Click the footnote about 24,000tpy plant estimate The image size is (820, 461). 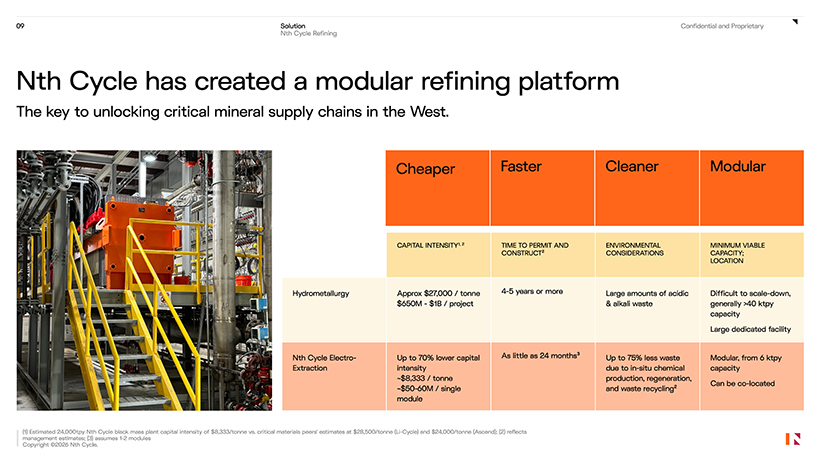[275, 435]
